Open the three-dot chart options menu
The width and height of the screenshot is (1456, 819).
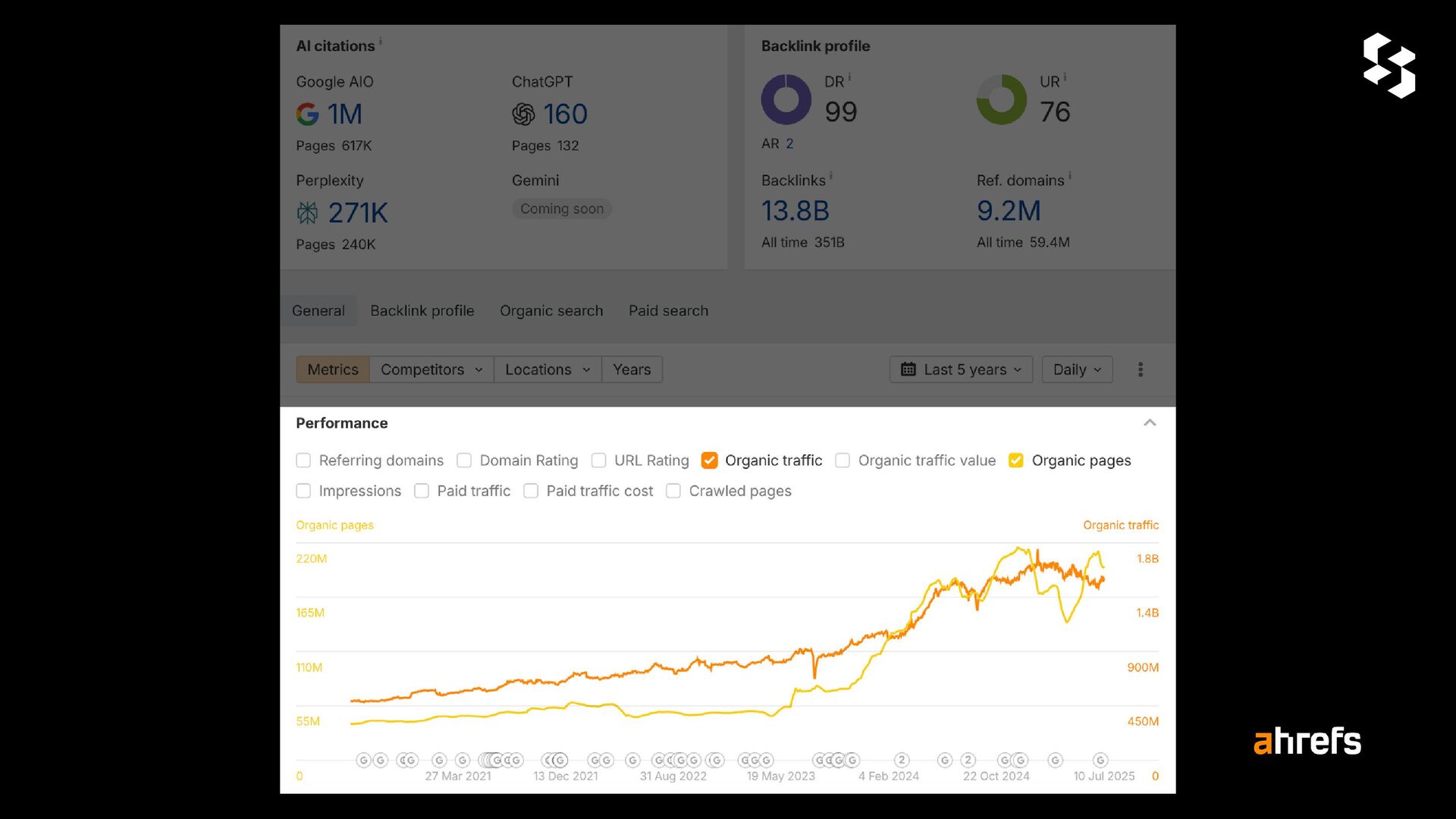click(1141, 369)
